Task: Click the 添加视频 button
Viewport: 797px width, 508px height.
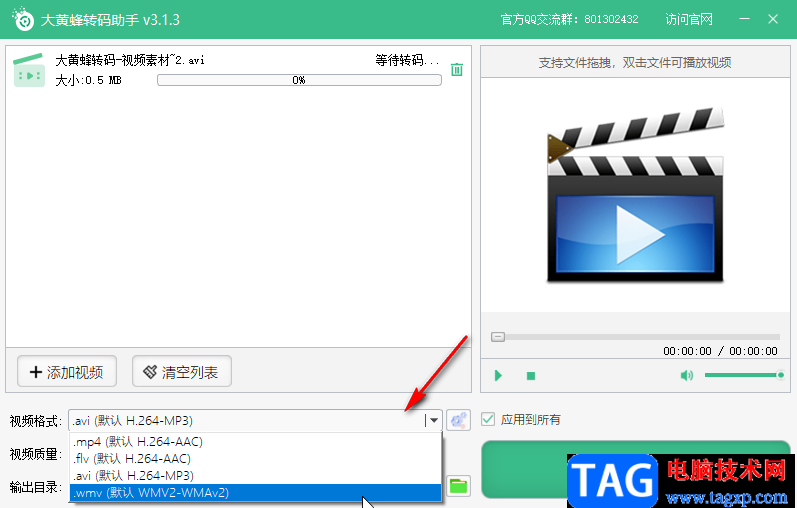Action: point(67,372)
